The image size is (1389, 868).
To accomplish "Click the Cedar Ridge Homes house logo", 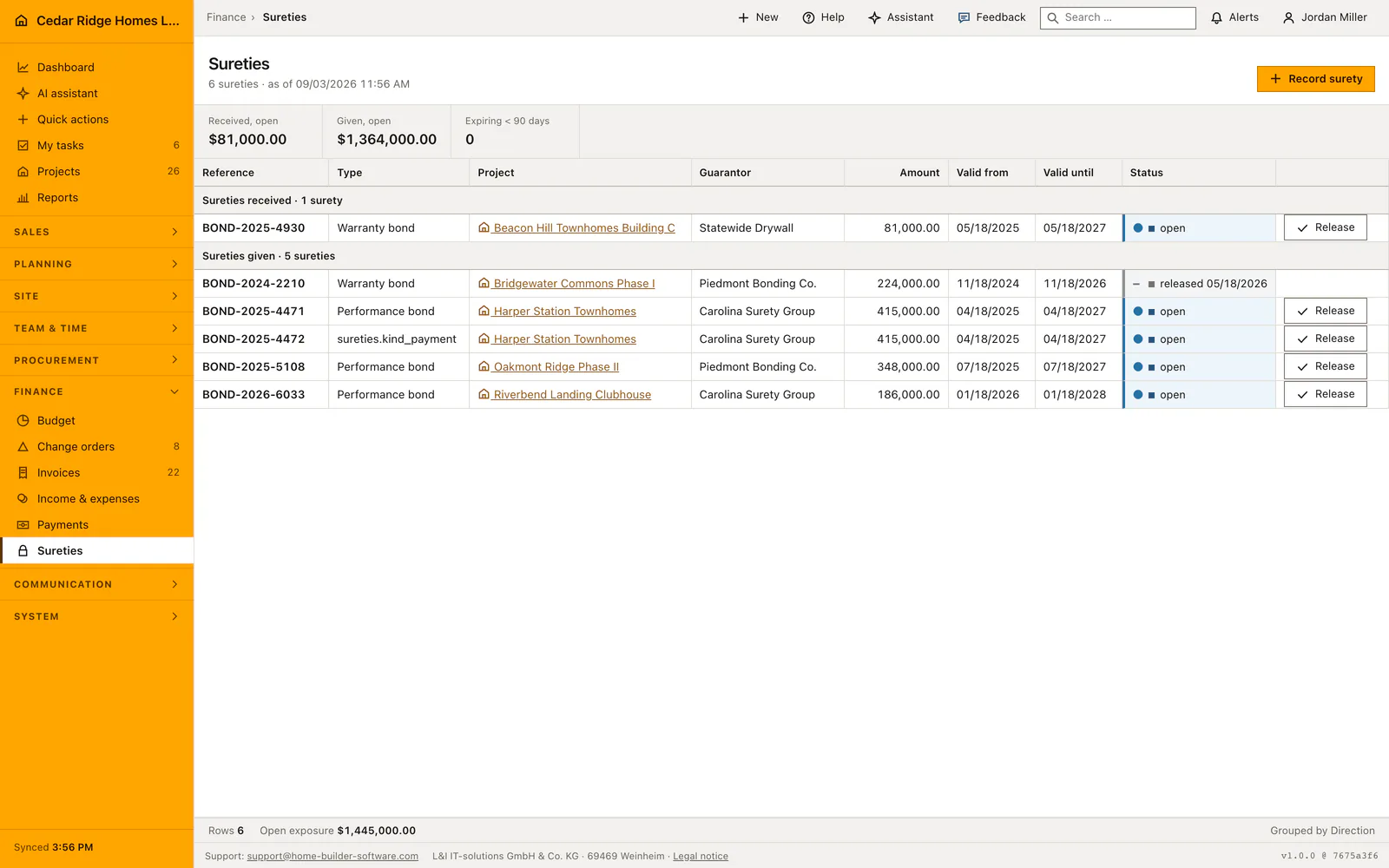I will (x=22, y=21).
